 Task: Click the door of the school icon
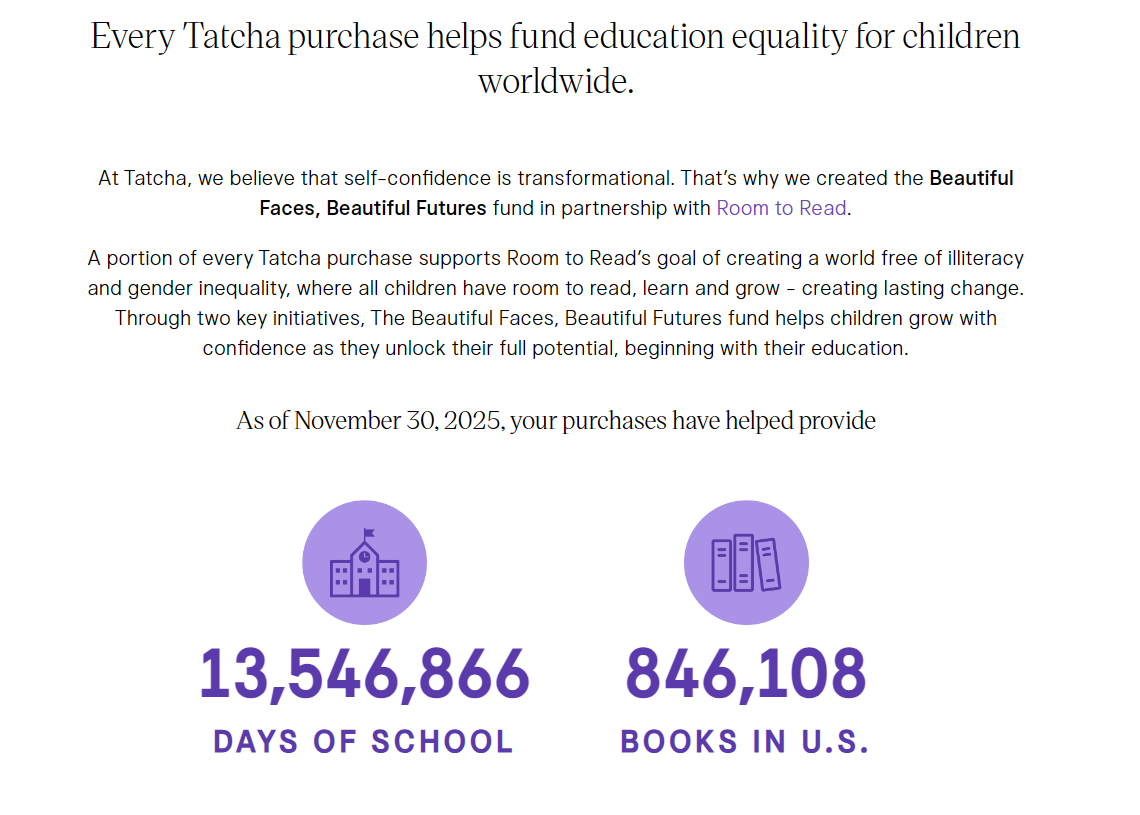[364, 587]
